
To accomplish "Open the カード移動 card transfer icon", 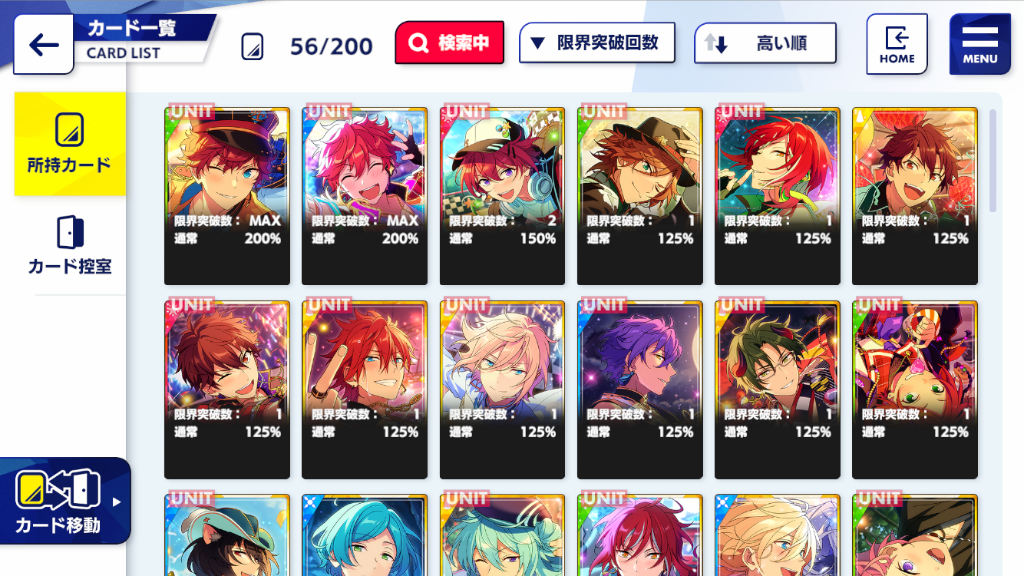I will coord(57,490).
